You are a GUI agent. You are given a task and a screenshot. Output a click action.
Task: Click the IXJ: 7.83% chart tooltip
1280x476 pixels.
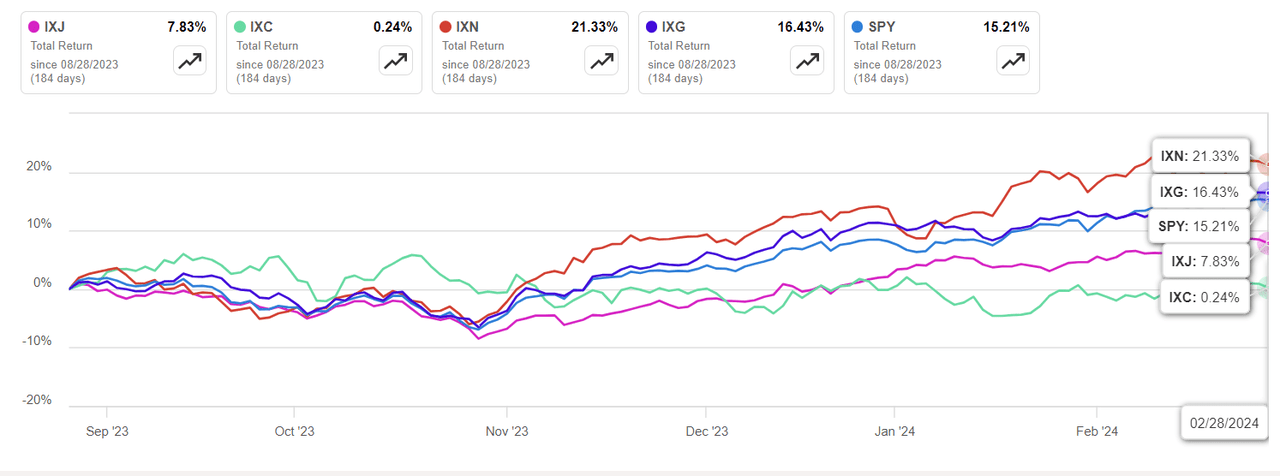click(1204, 261)
